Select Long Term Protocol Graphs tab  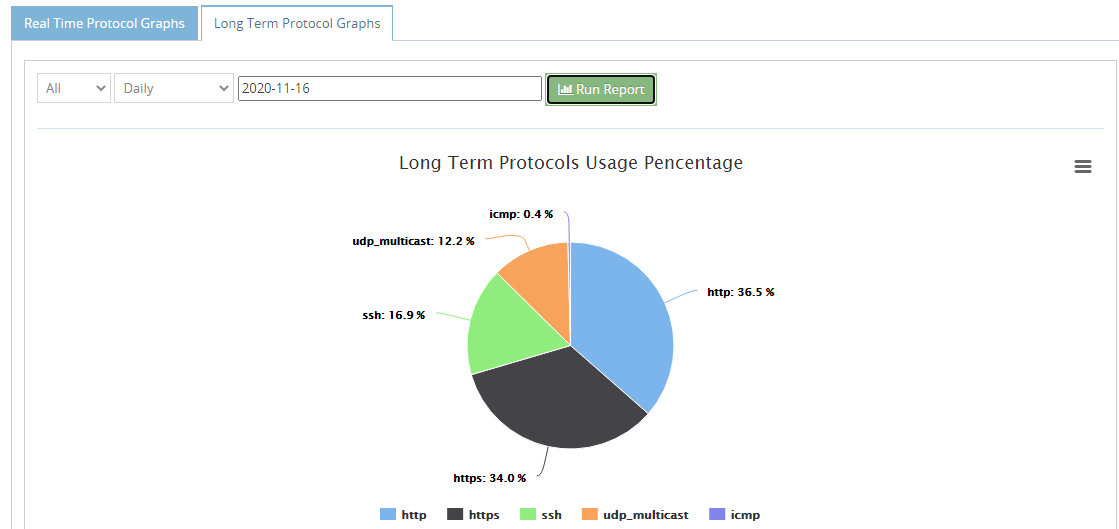tap(297, 23)
